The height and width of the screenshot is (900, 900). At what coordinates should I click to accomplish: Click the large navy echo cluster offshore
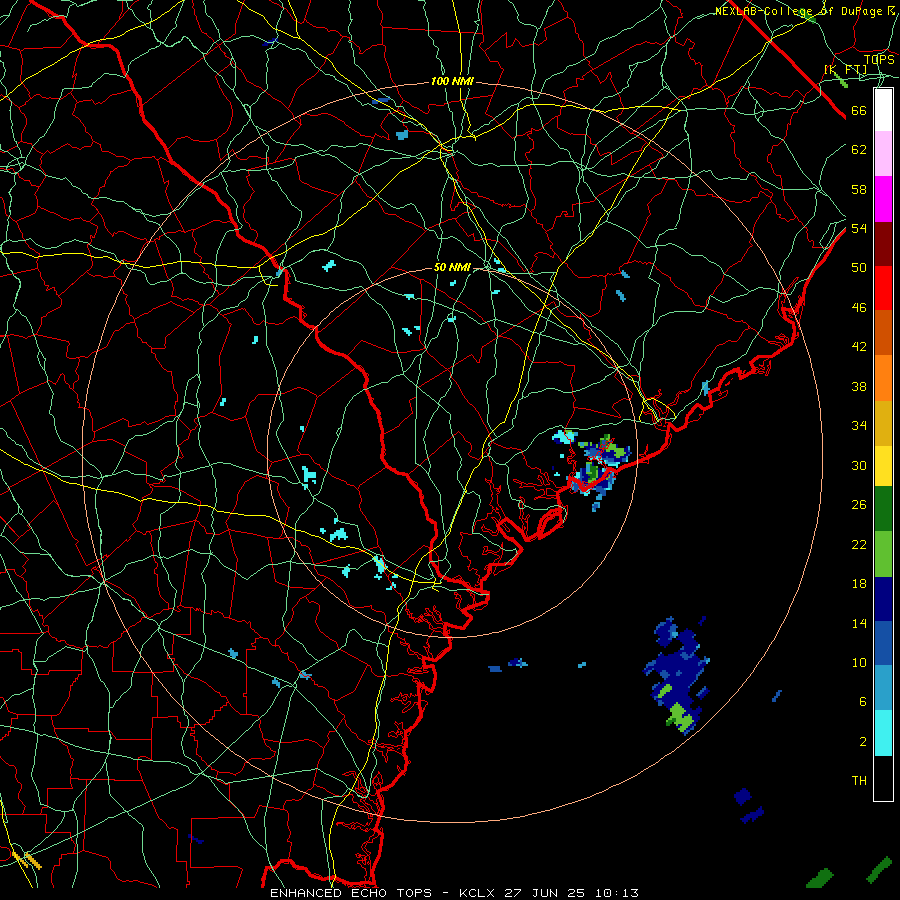click(678, 676)
